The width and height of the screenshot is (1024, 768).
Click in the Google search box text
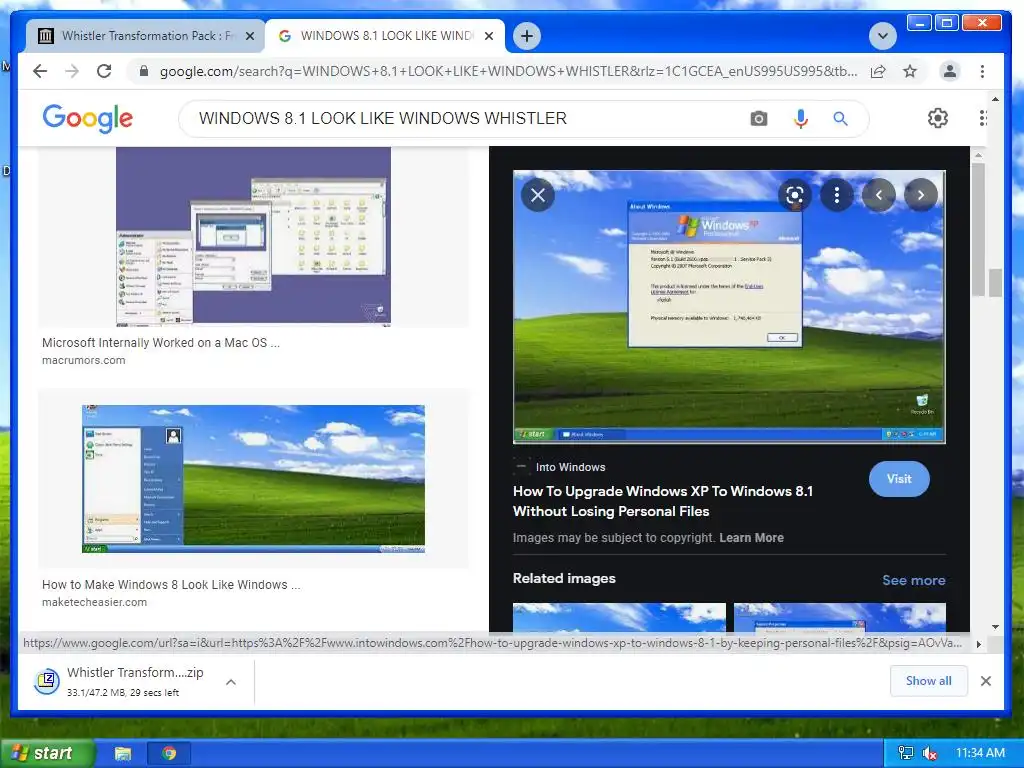(383, 119)
